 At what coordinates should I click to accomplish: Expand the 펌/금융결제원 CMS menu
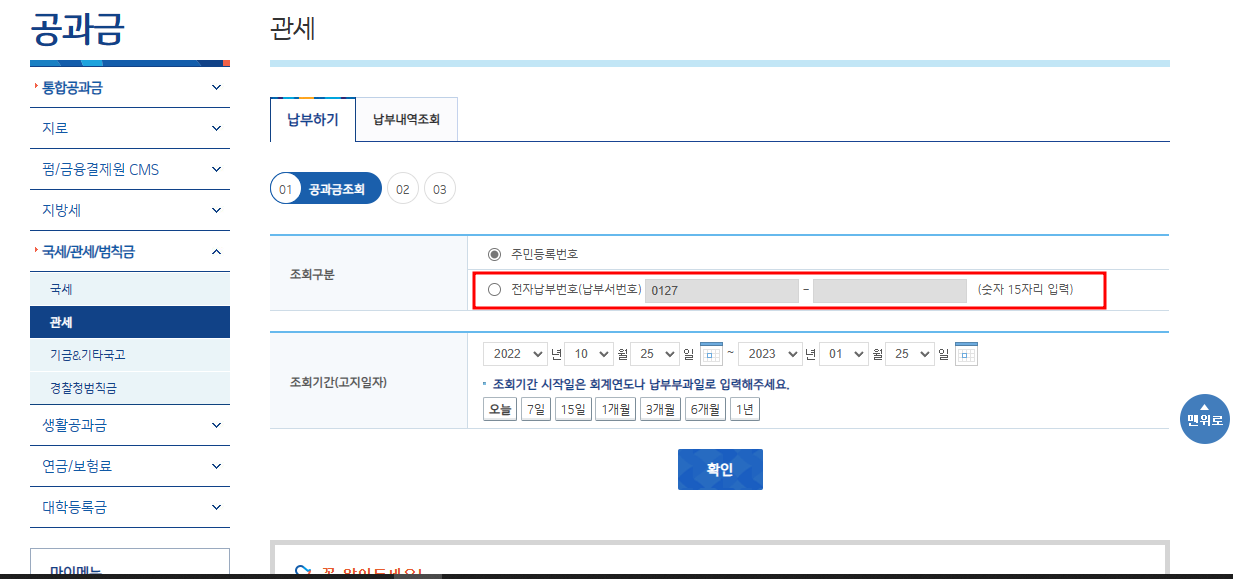coord(130,169)
